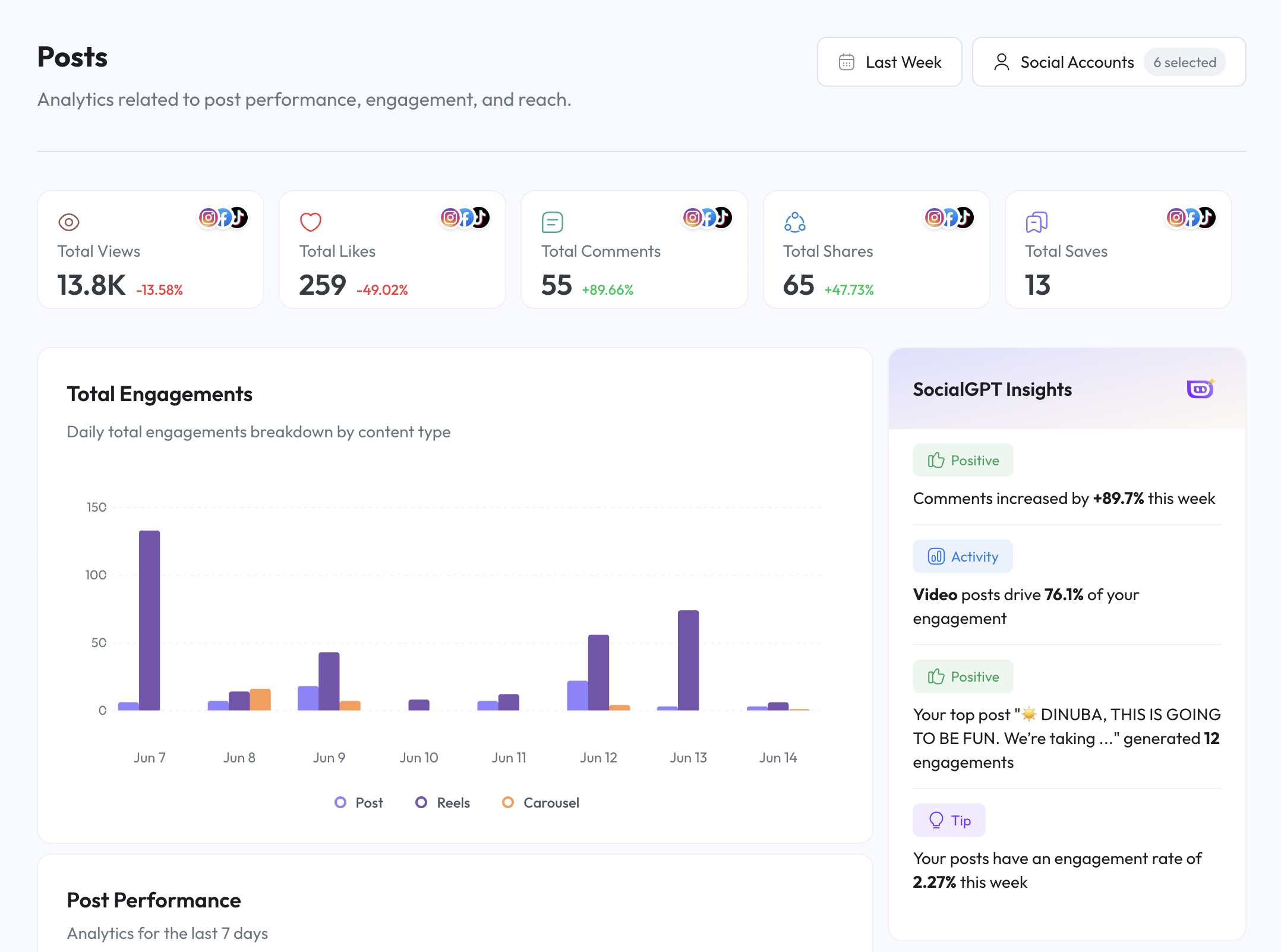The image size is (1281, 952).
Task: Click the chart icon in Activity tag
Action: coord(936,556)
